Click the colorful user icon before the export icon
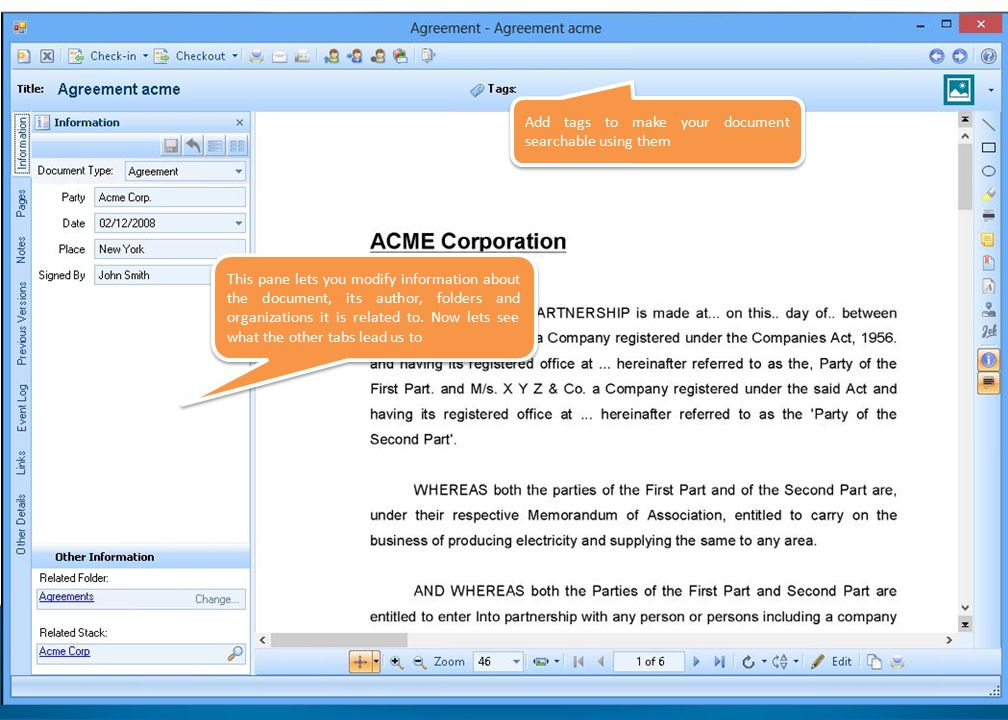The image size is (1008, 720). (400, 57)
